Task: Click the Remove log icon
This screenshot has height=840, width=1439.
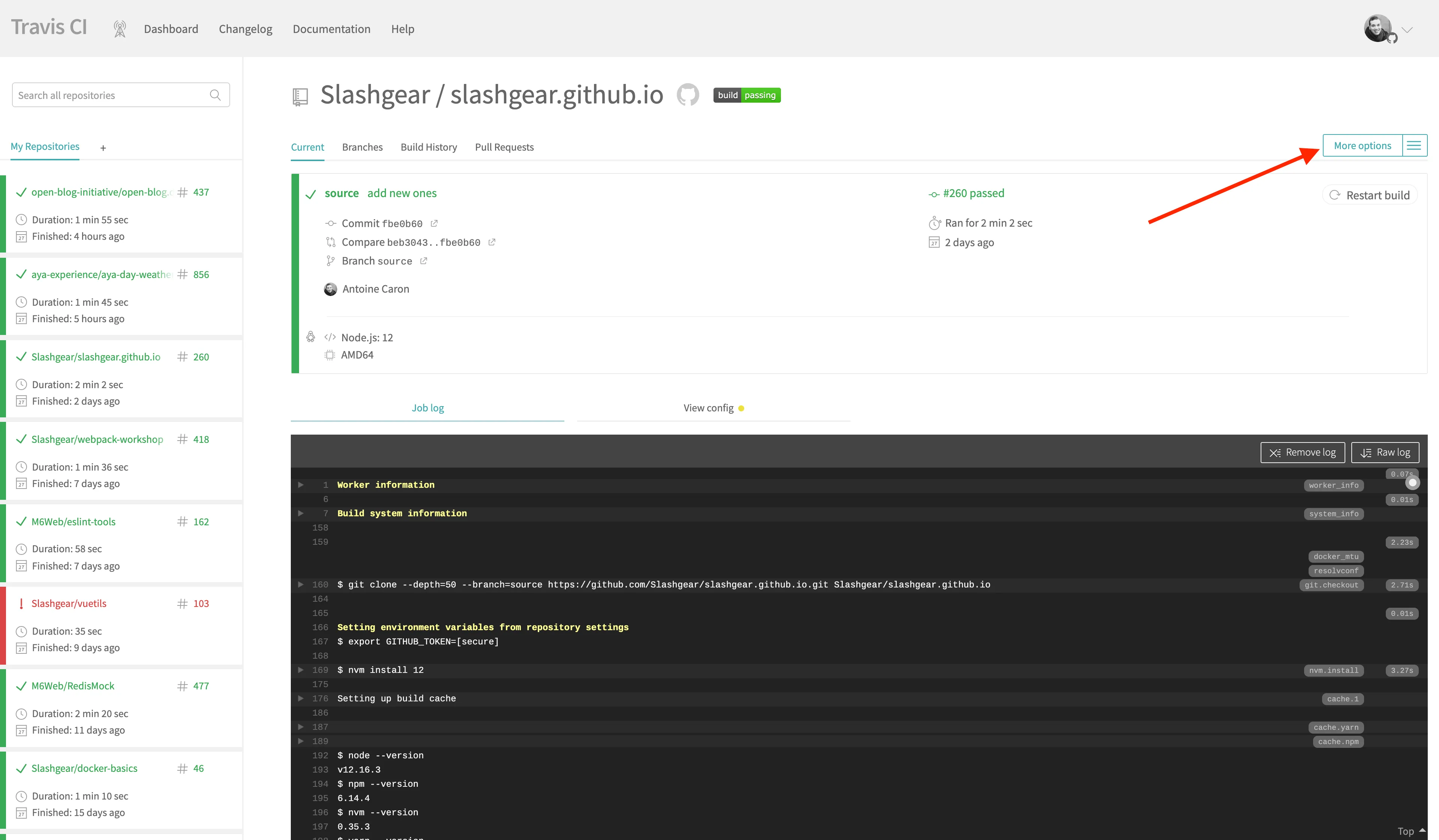Action: click(1275, 452)
